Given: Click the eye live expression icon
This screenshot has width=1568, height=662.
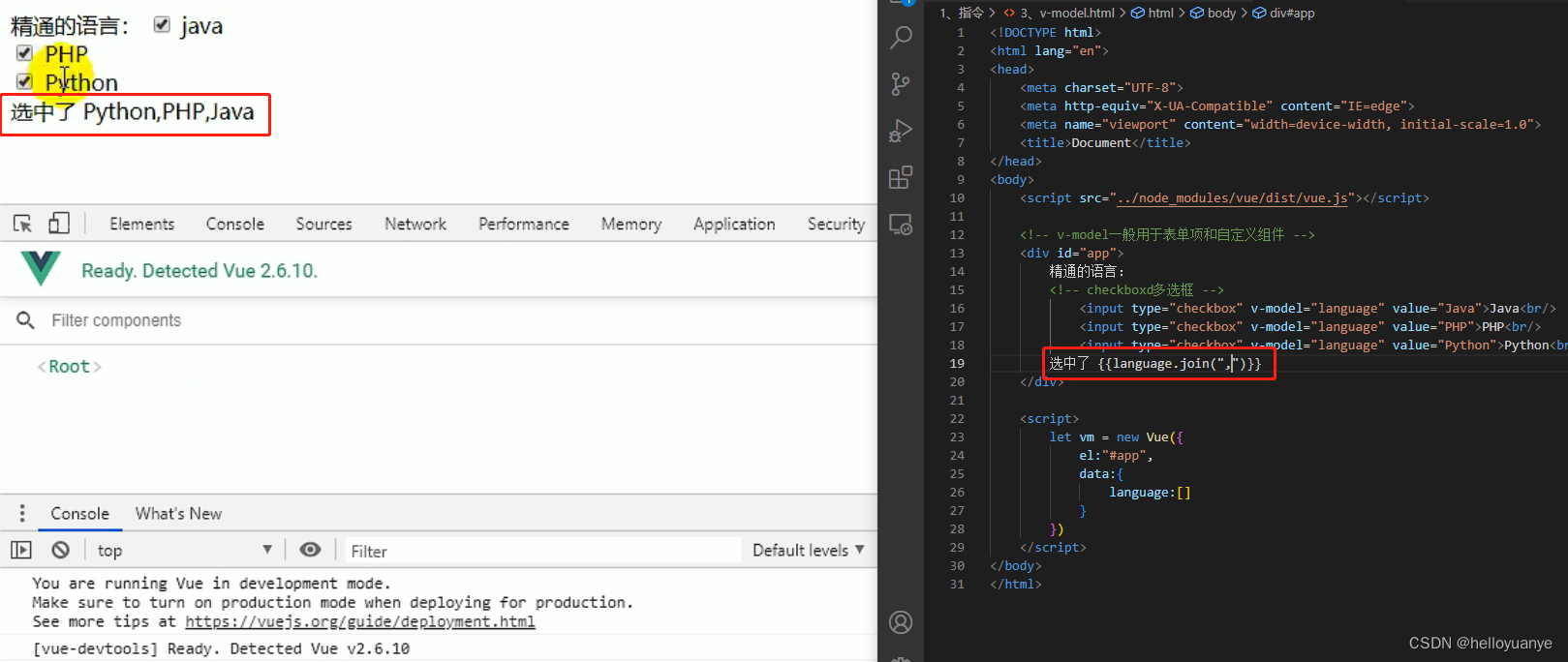Looking at the screenshot, I should click(310, 550).
